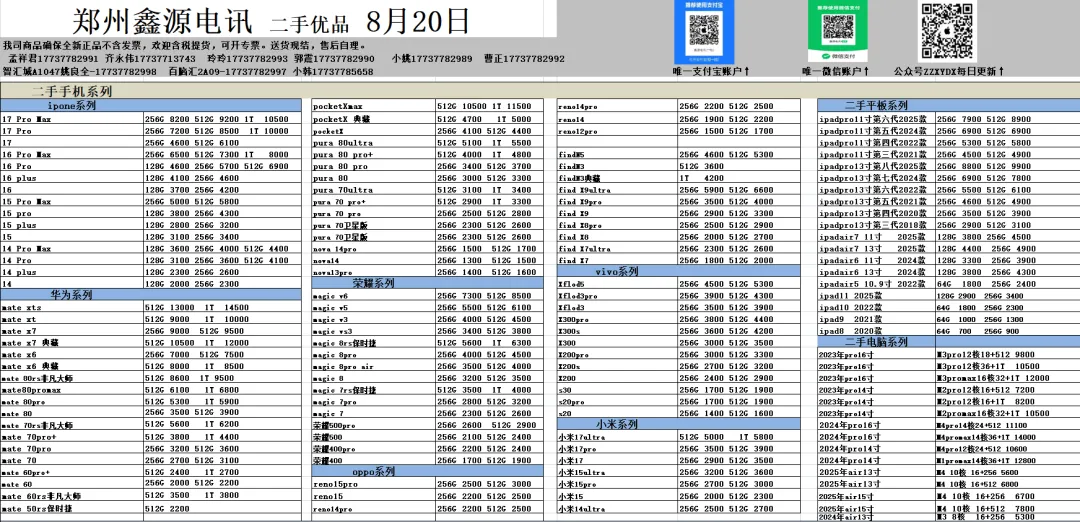
Task: Click the "17 Pro Max" model cell
Action: click(72, 118)
